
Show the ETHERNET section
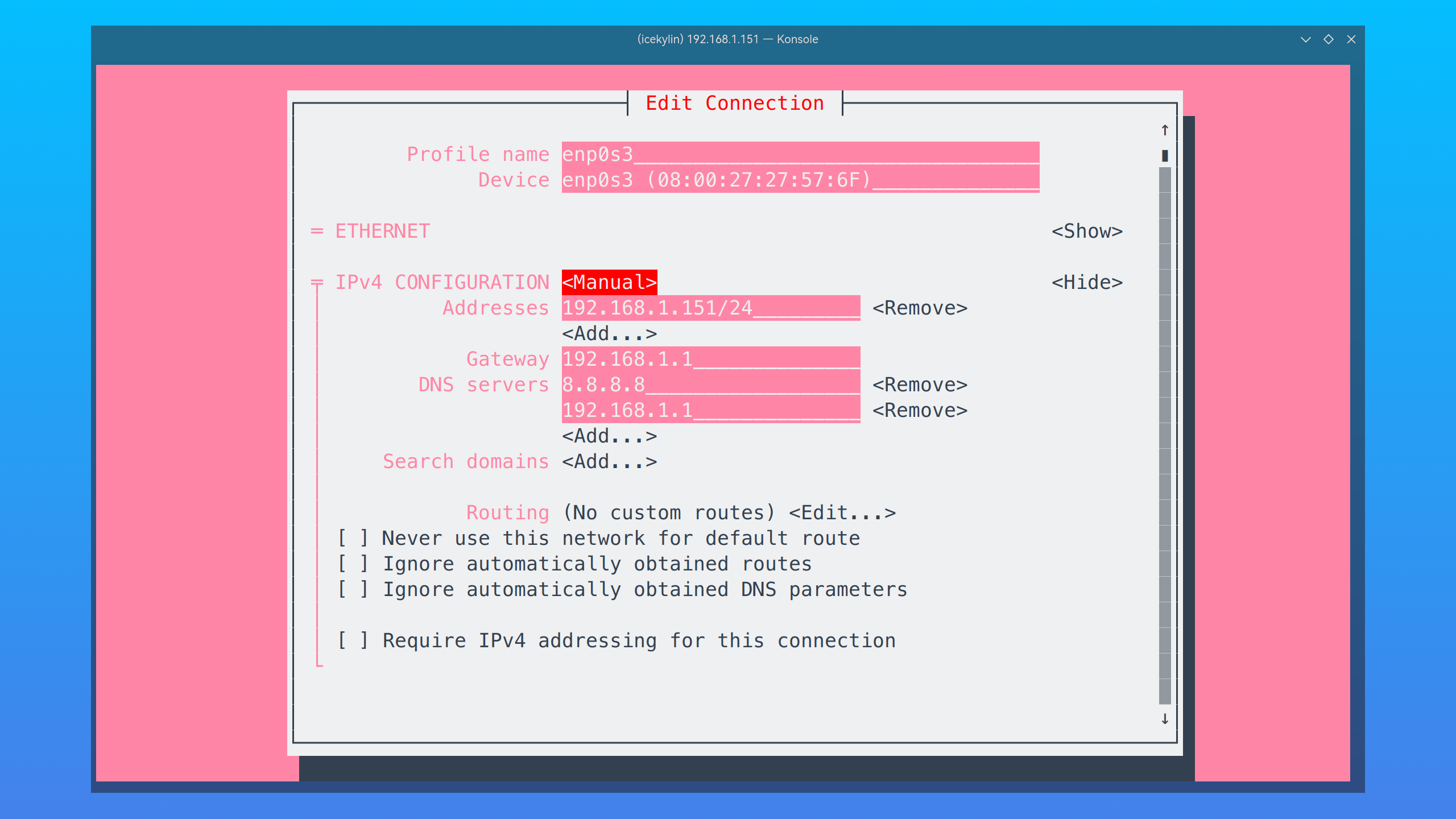click(1087, 231)
